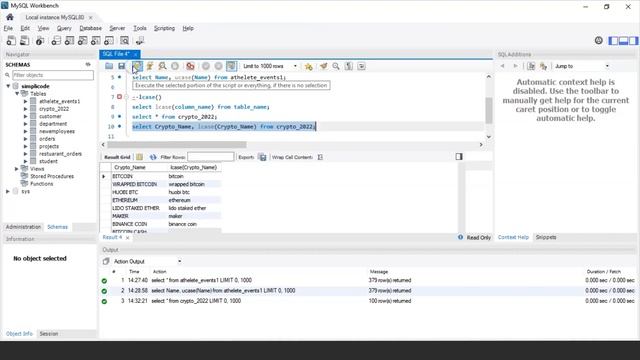Open preferences gear icon at top right
The image size is (640, 360).
tap(598, 40)
